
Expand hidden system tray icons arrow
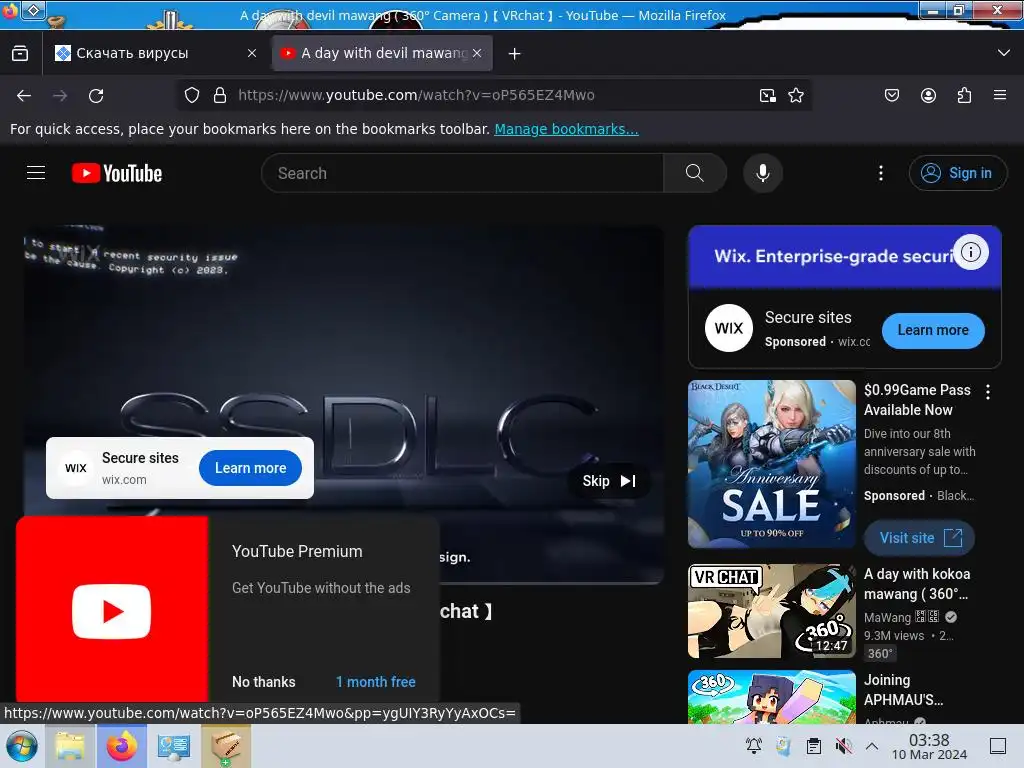point(872,746)
